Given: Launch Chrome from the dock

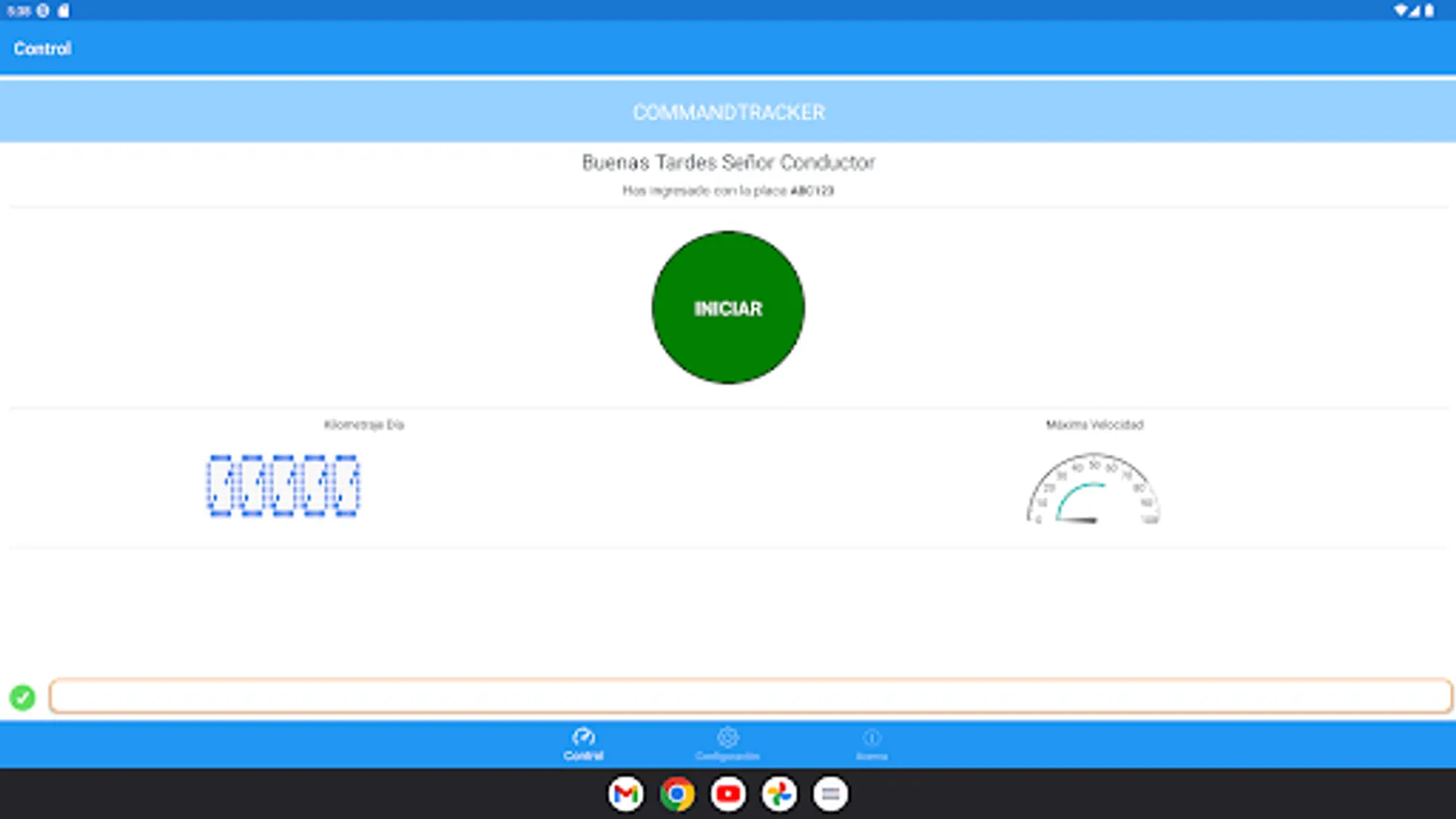Looking at the screenshot, I should point(677,794).
